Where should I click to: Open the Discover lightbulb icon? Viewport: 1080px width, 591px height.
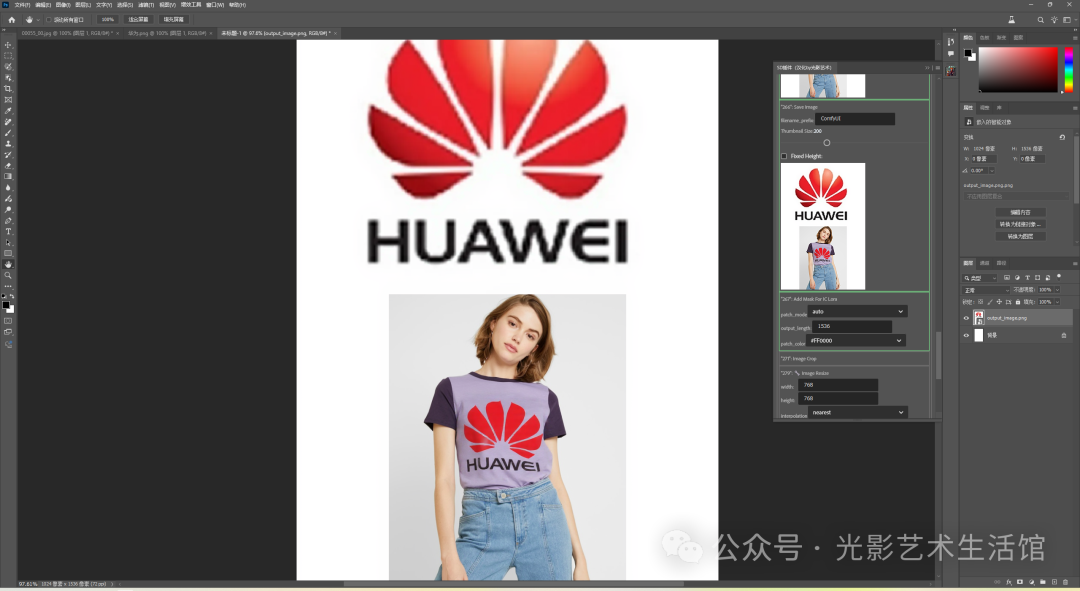click(1054, 20)
